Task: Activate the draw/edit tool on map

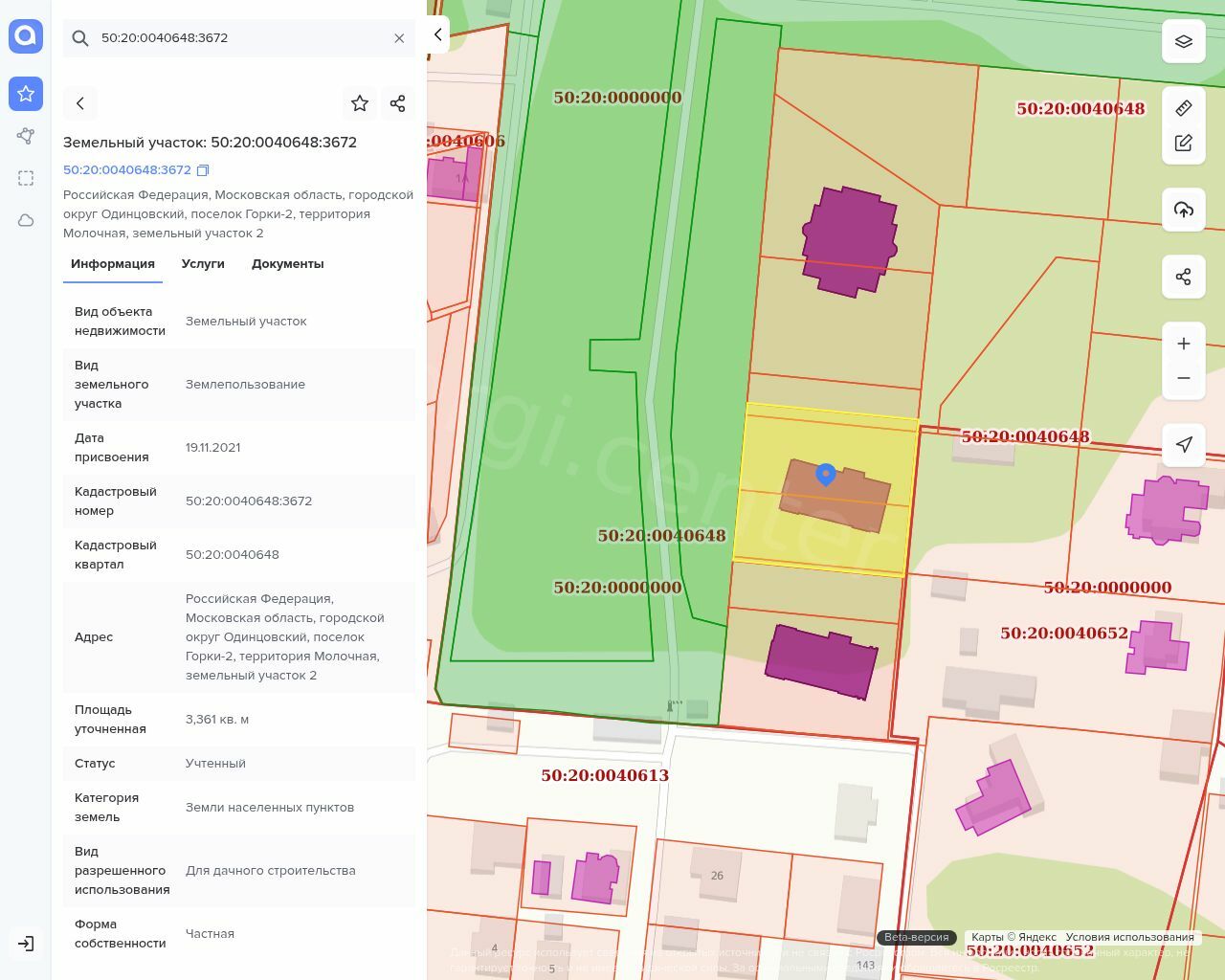Action: [x=1184, y=143]
